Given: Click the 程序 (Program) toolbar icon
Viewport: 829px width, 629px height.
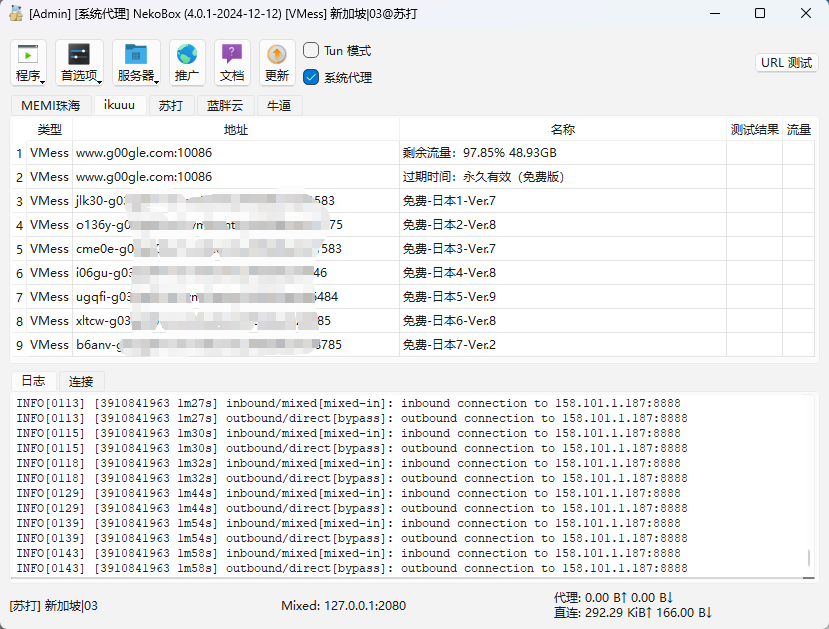Looking at the screenshot, I should pos(28,55).
